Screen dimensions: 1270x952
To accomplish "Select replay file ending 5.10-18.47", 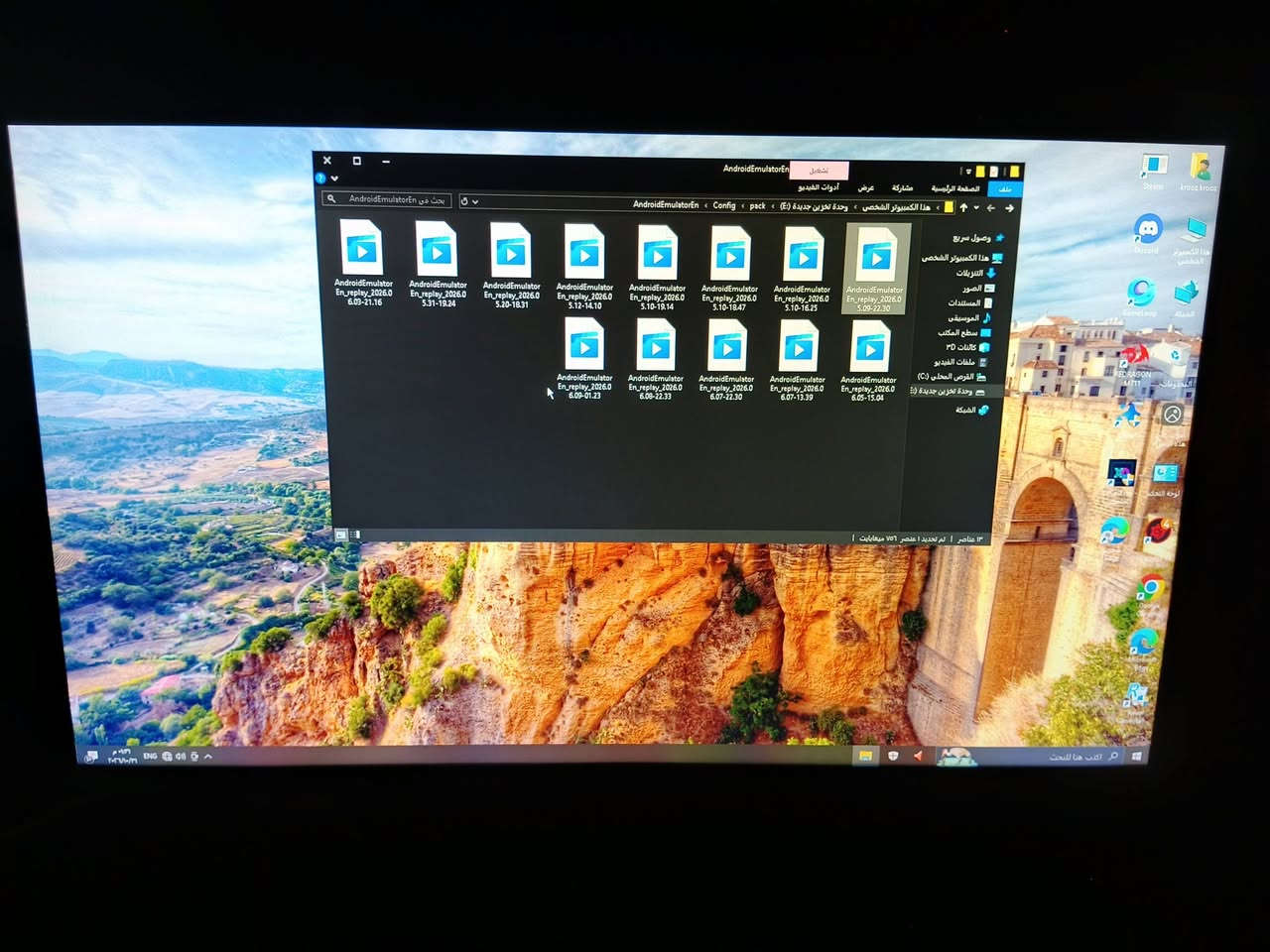I will pyautogui.click(x=729, y=268).
